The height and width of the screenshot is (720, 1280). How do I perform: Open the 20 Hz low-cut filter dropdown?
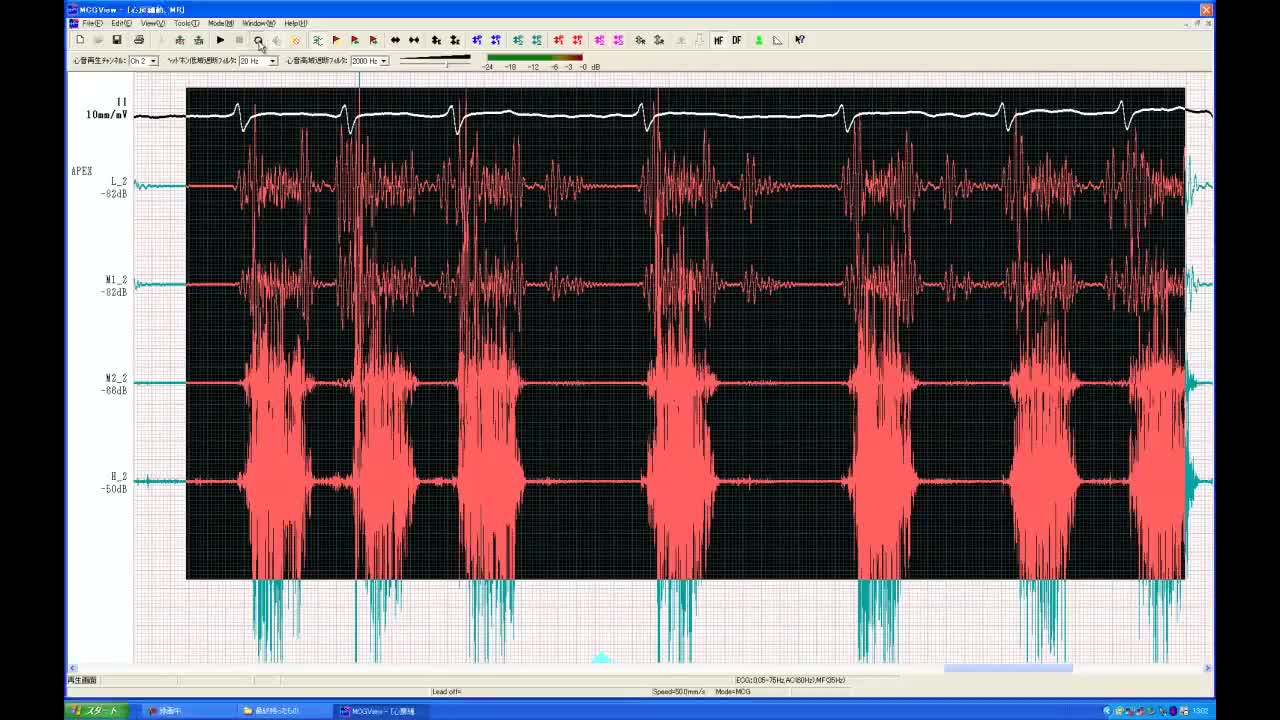coord(272,61)
